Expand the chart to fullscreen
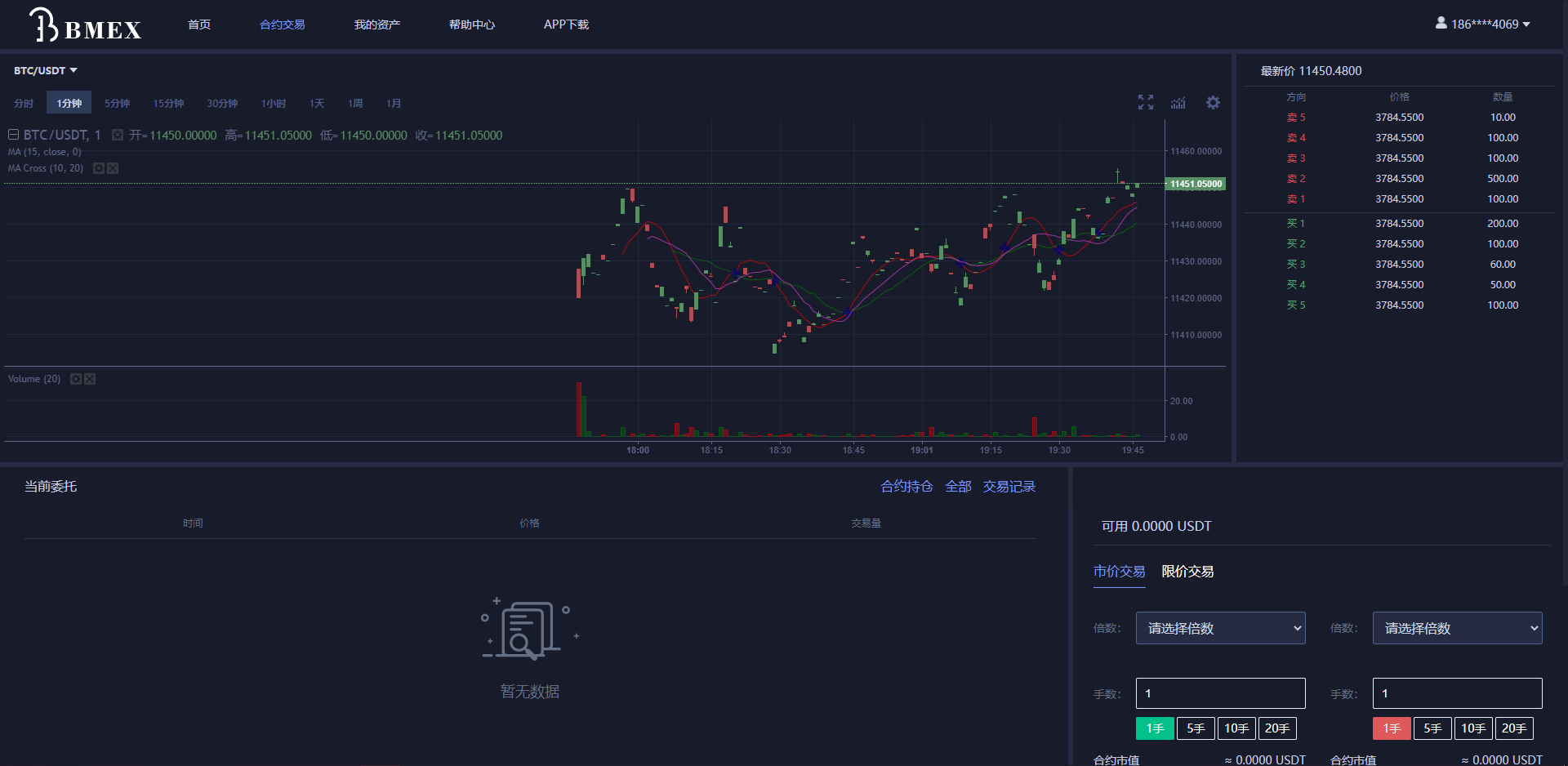Image resolution: width=1568 pixels, height=766 pixels. click(1146, 102)
